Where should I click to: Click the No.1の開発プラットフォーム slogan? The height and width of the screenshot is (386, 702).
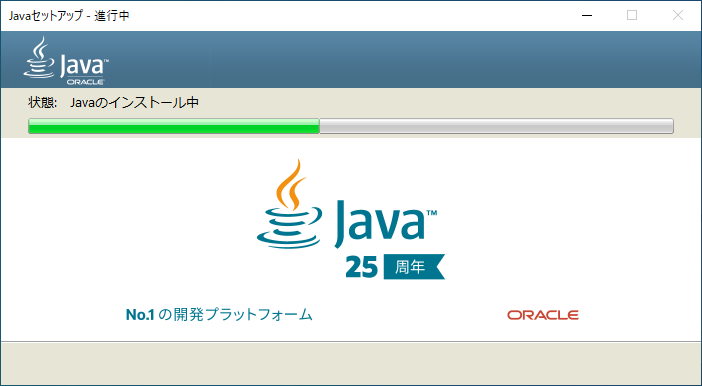point(219,314)
